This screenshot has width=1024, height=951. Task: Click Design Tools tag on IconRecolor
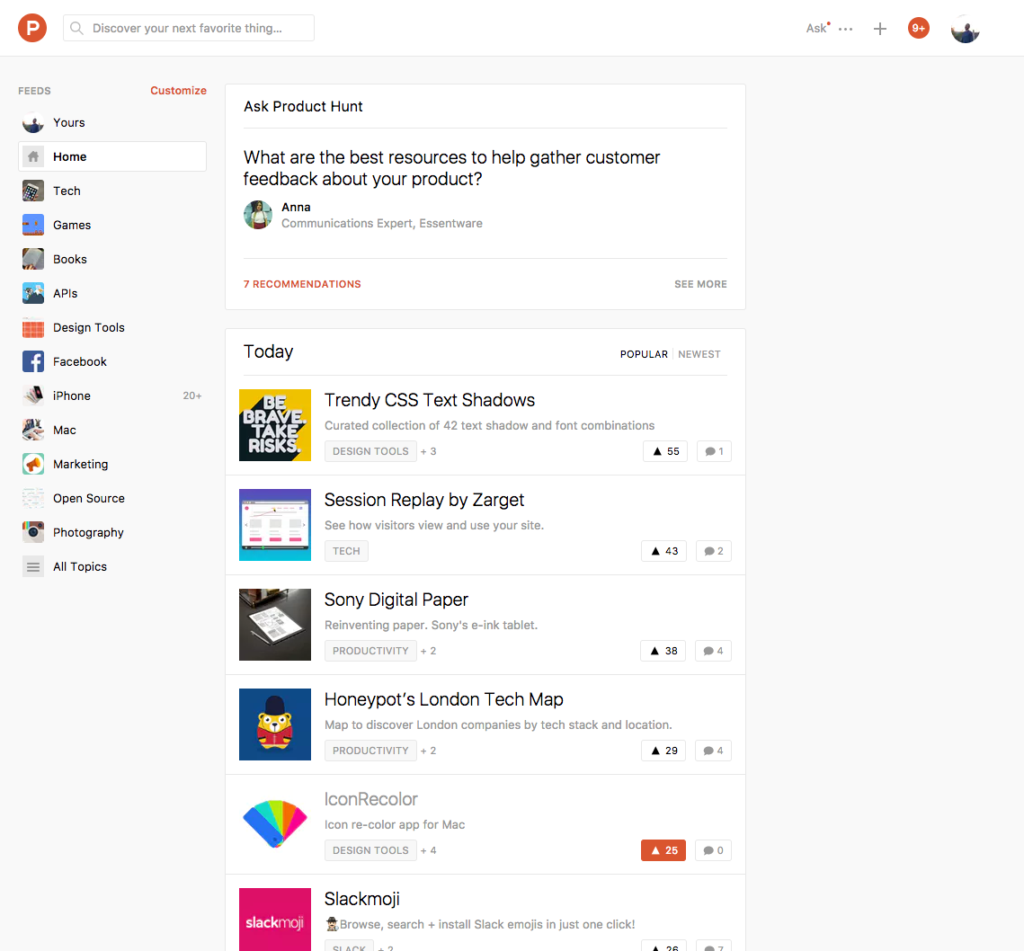click(x=370, y=850)
